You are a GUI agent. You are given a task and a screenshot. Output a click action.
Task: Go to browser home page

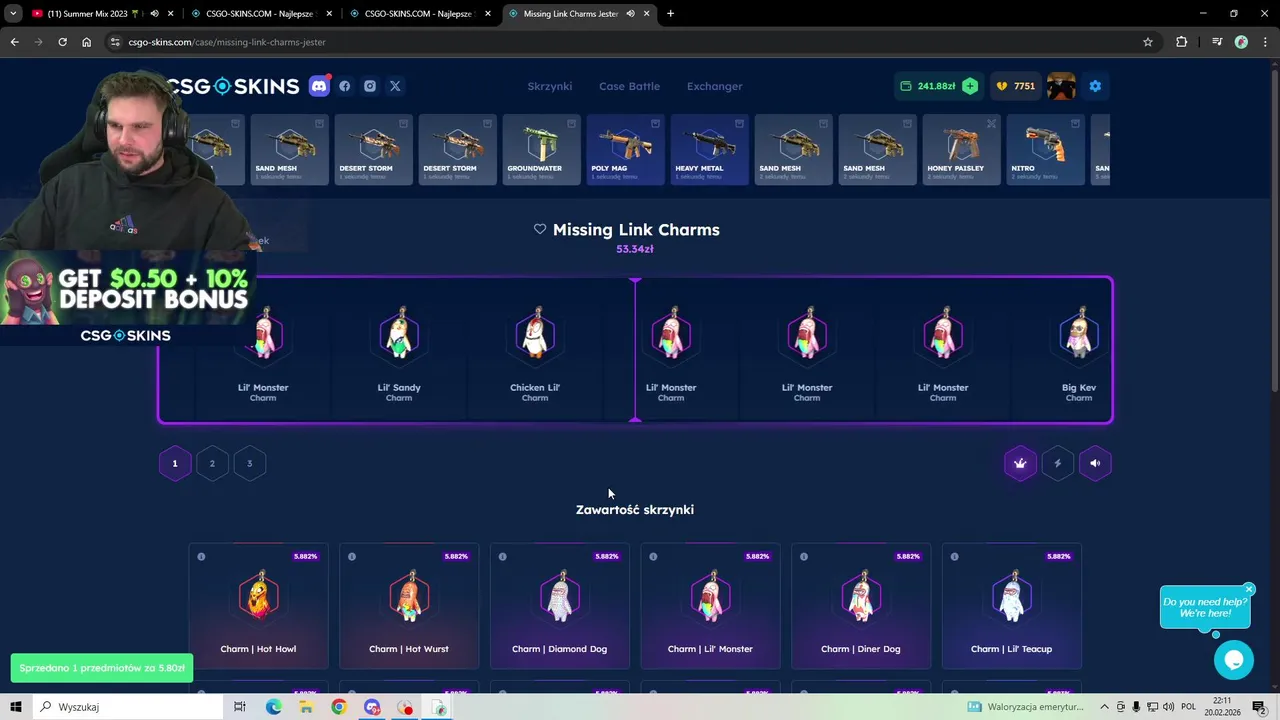pos(86,42)
